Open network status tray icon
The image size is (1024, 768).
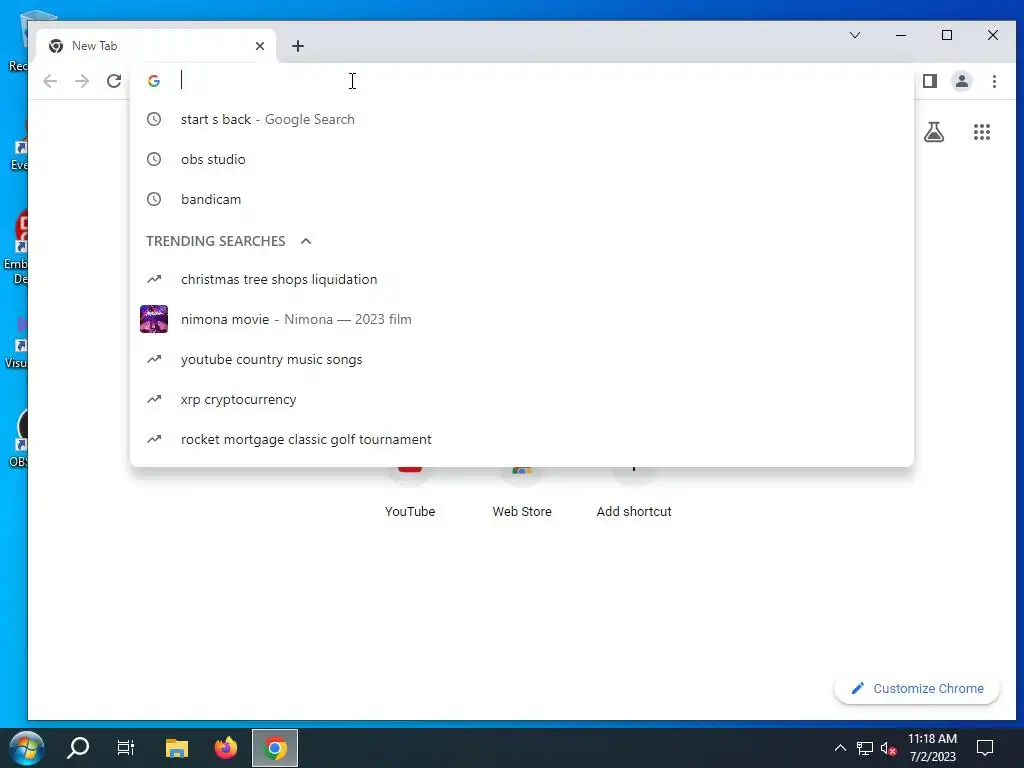click(x=865, y=748)
